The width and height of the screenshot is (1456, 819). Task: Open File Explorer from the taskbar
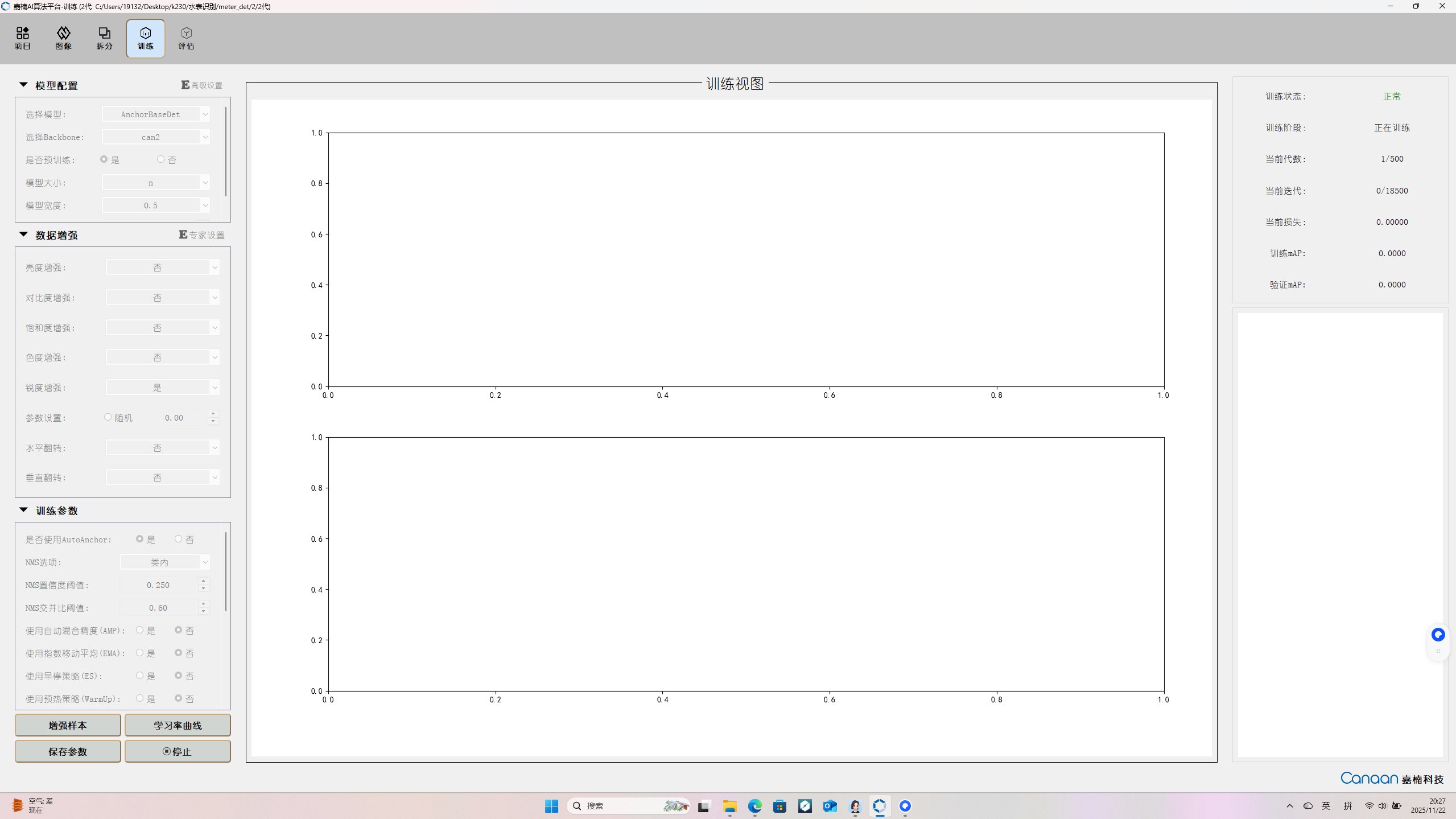coord(729,806)
